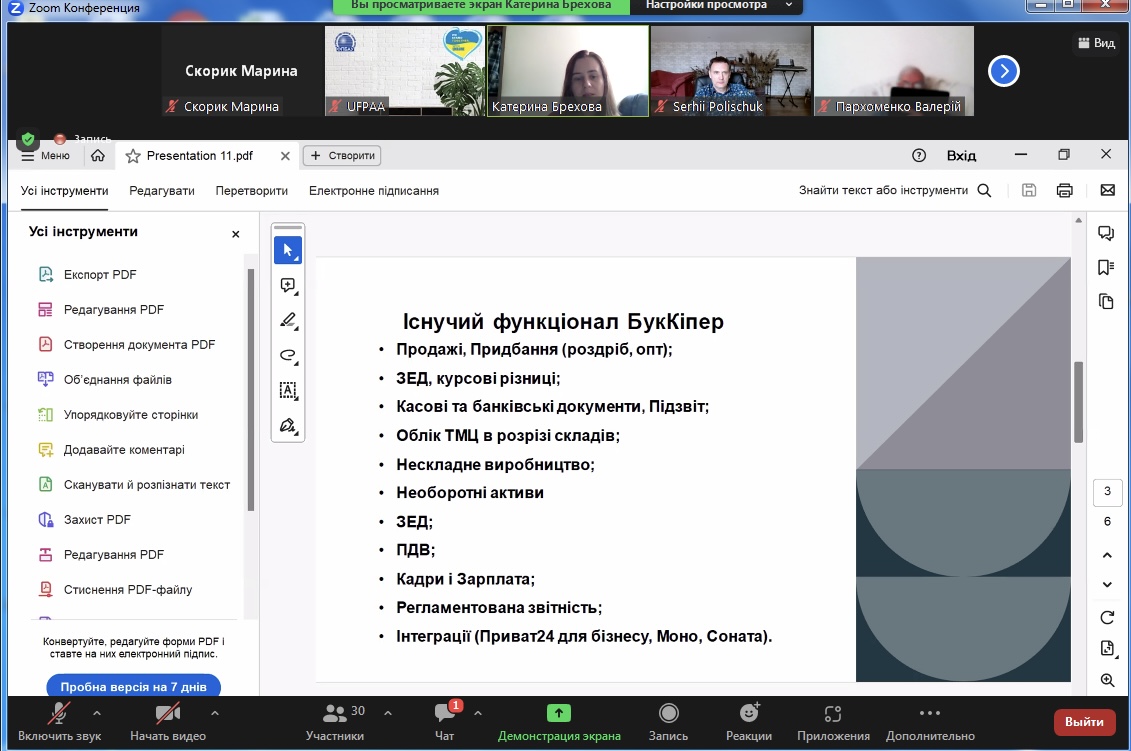Rotate the page view clockwise
This screenshot has height=751, width=1131.
coord(1107,618)
